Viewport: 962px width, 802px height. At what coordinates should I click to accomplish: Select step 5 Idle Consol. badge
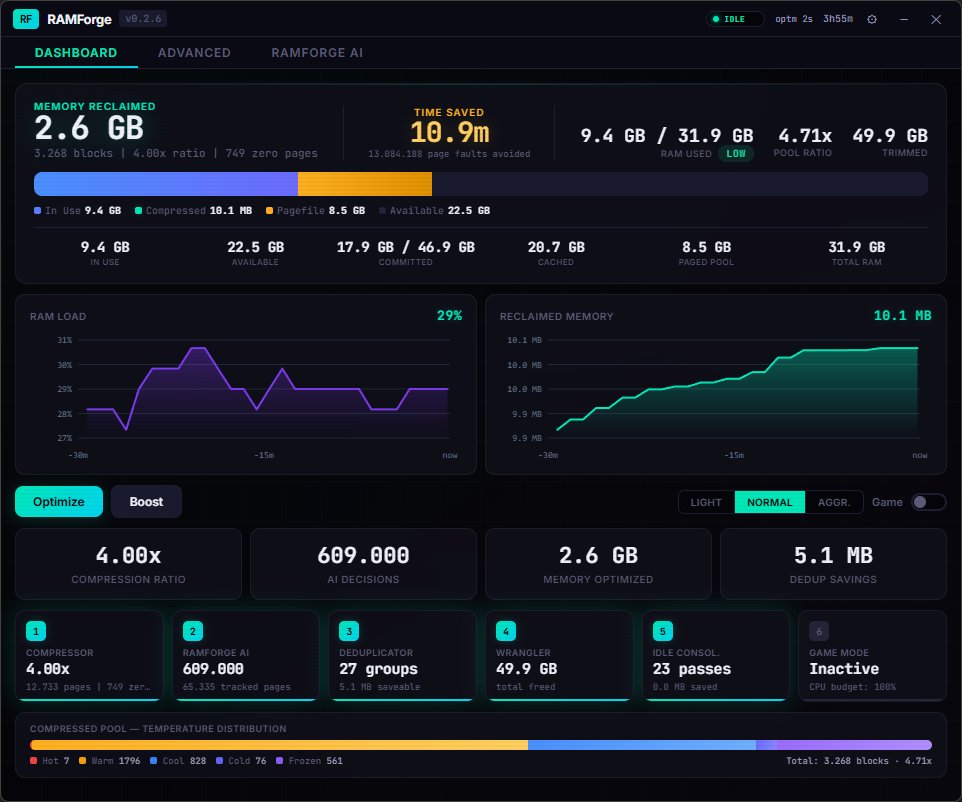point(663,631)
